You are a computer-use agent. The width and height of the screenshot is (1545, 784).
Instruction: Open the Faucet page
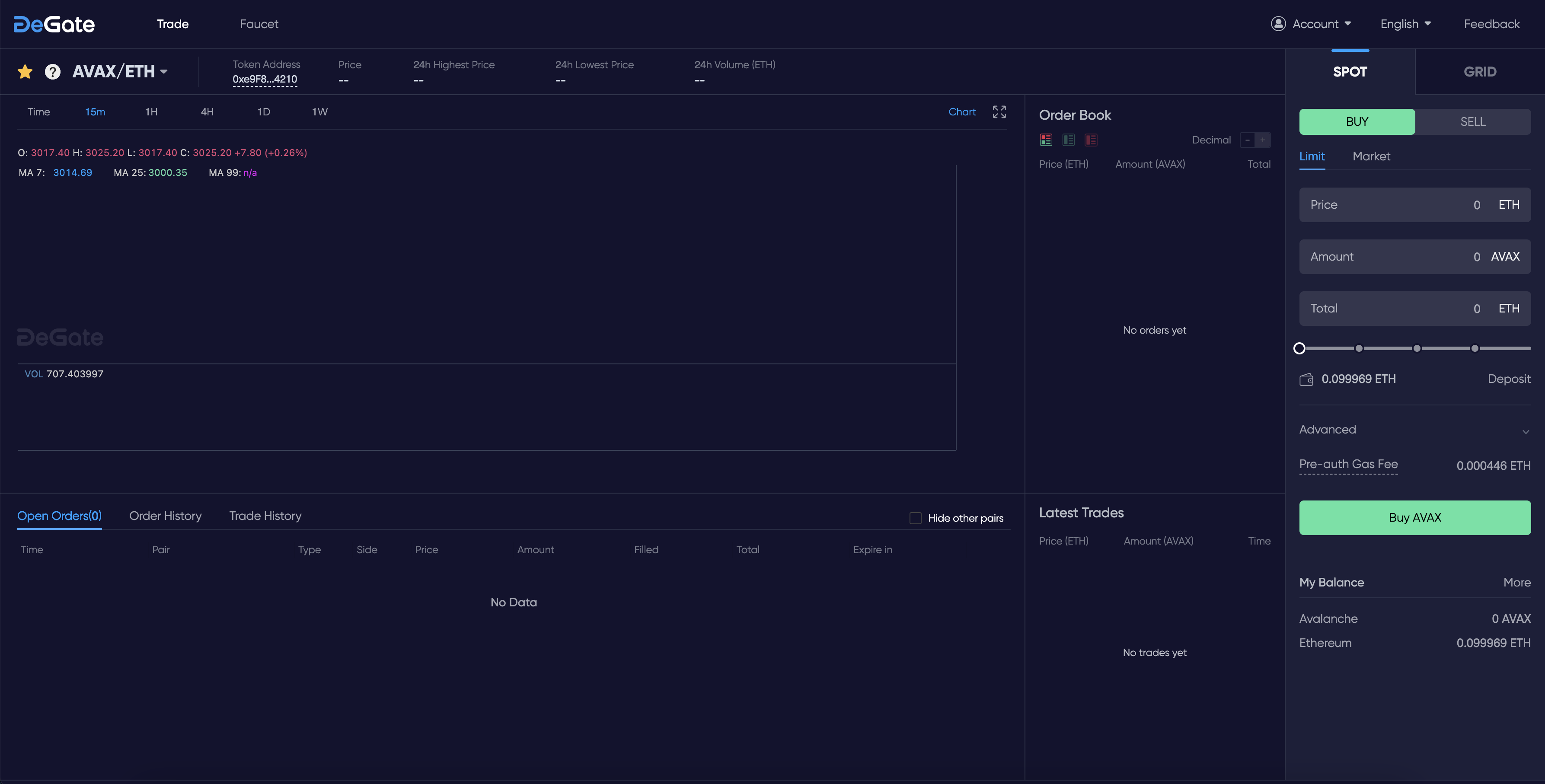[259, 24]
